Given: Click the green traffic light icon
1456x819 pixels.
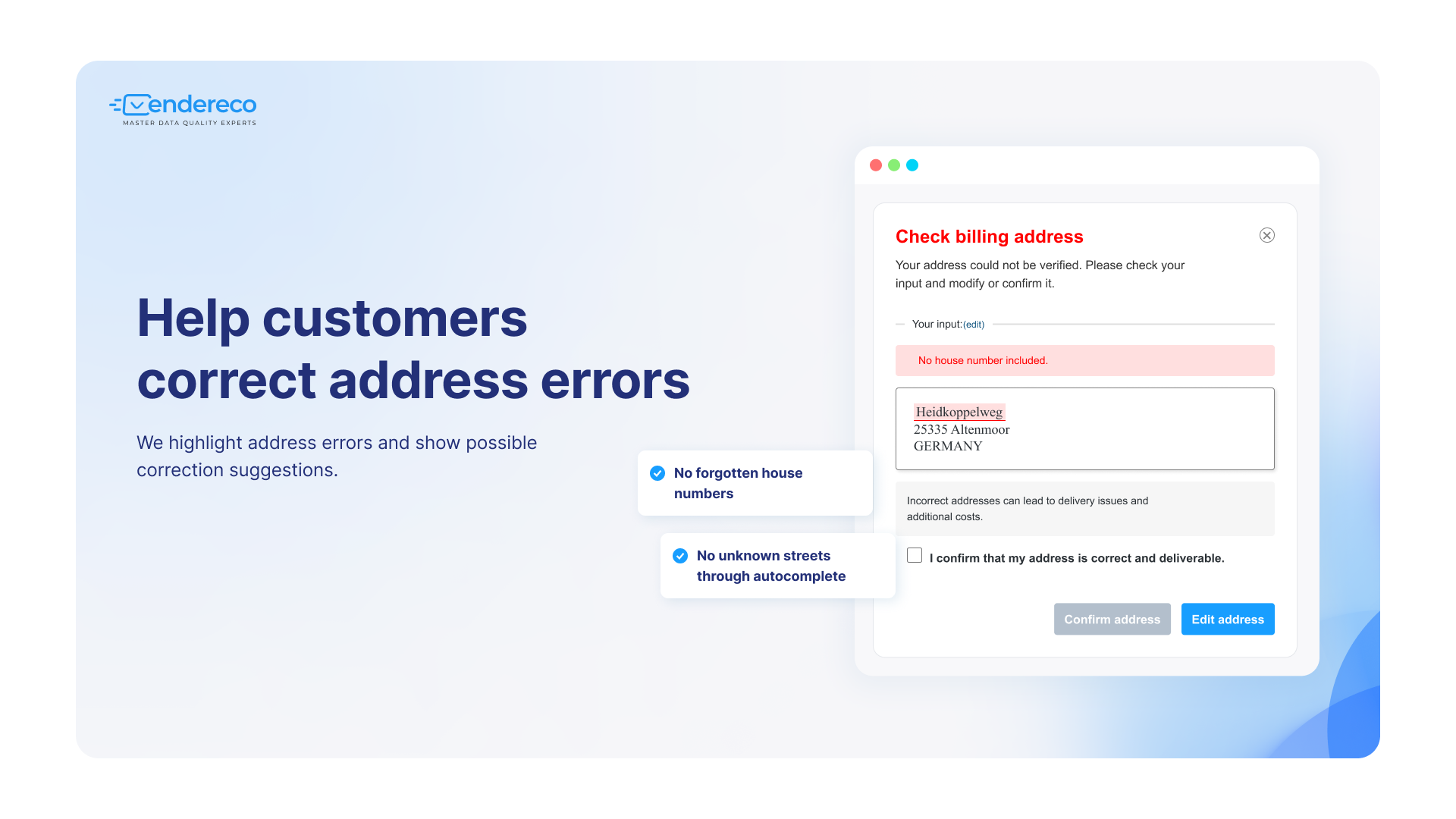Looking at the screenshot, I should tap(893, 163).
